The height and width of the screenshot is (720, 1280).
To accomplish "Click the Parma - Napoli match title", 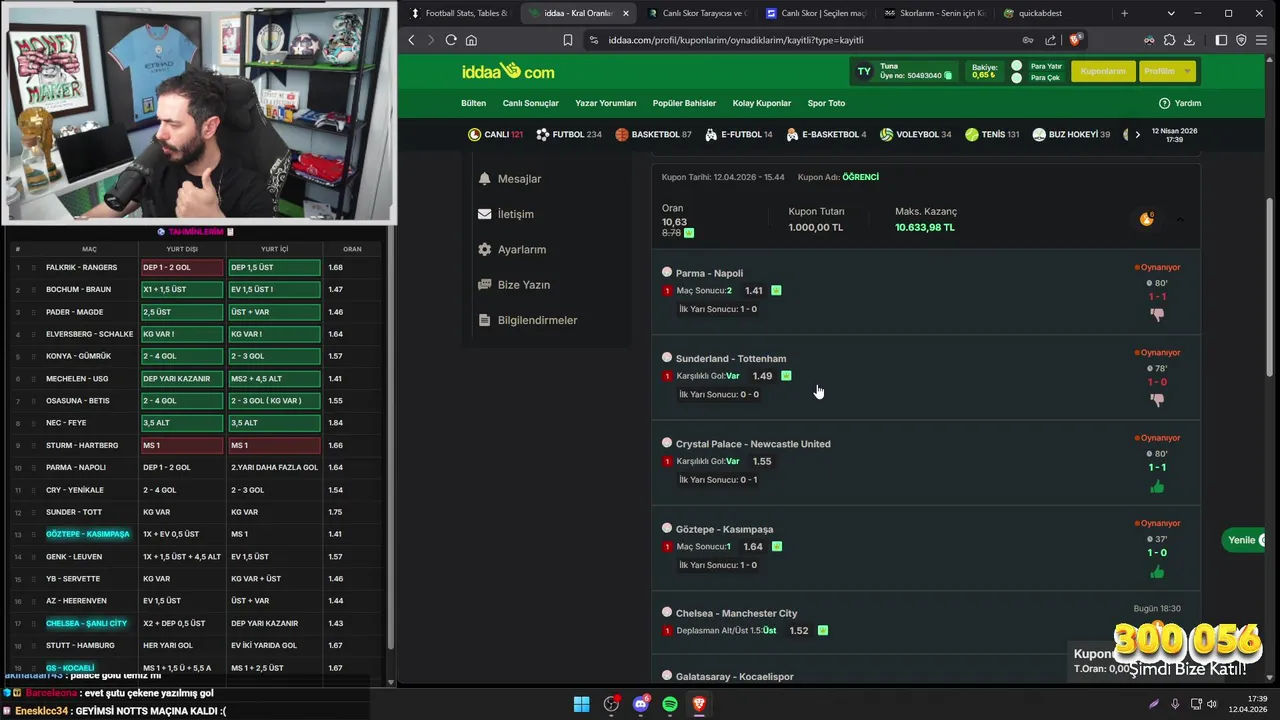I will [709, 273].
